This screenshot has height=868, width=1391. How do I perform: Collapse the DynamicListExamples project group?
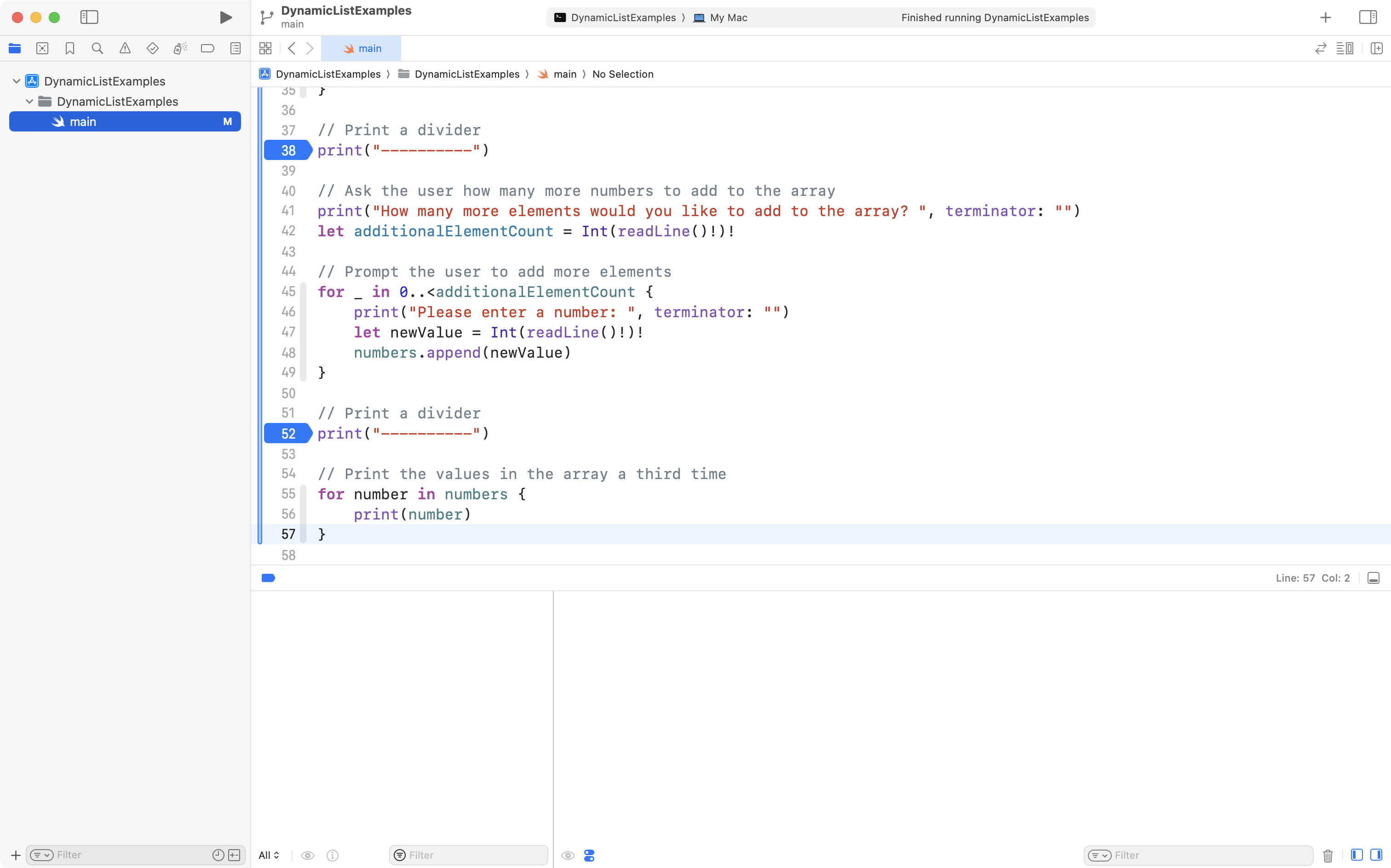pos(16,80)
